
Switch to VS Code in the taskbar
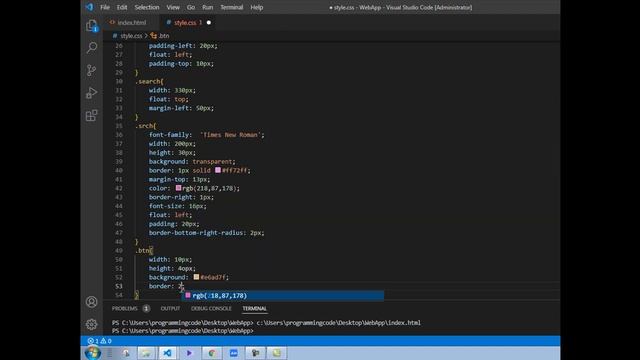click(x=167, y=353)
